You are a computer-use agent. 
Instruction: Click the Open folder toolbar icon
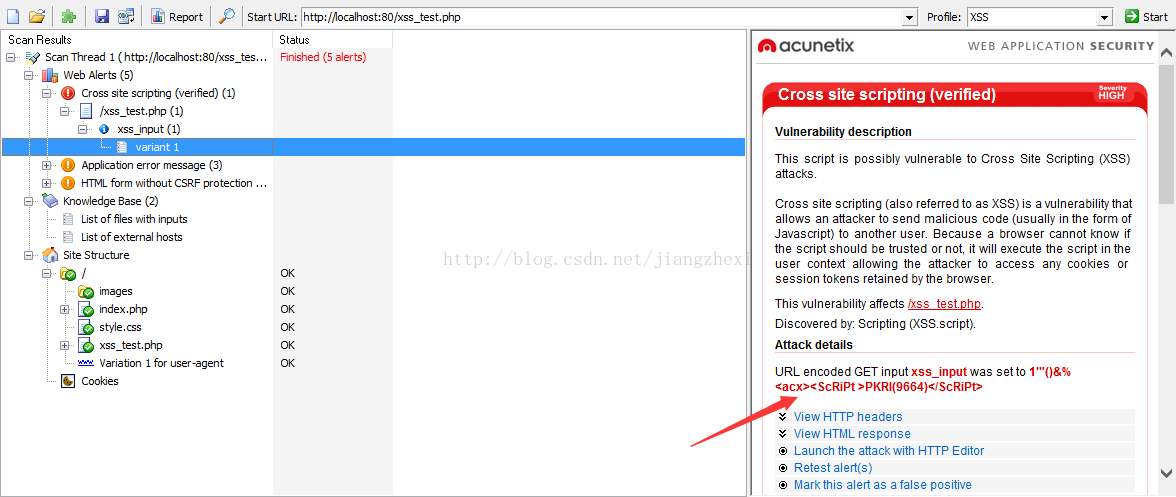pyautogui.click(x=38, y=16)
